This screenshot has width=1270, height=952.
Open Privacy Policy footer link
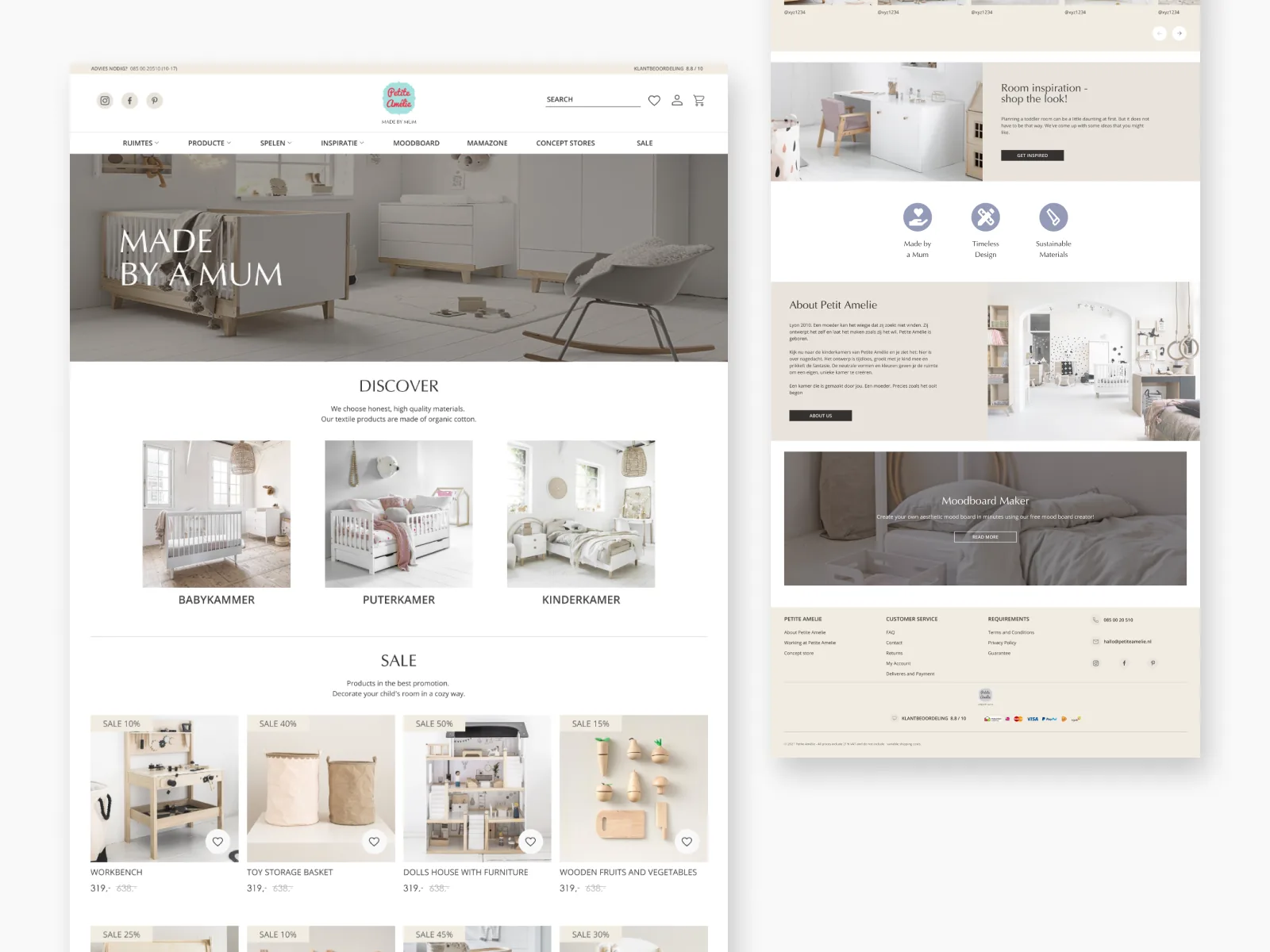pos(1002,643)
